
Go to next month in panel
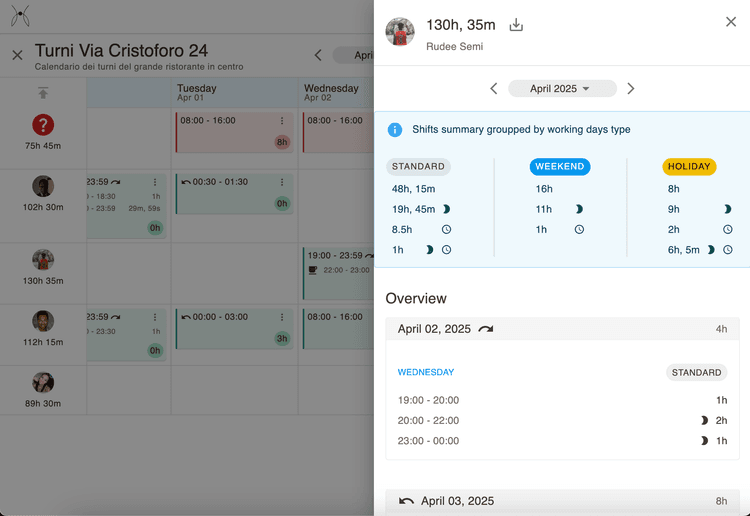pos(630,89)
